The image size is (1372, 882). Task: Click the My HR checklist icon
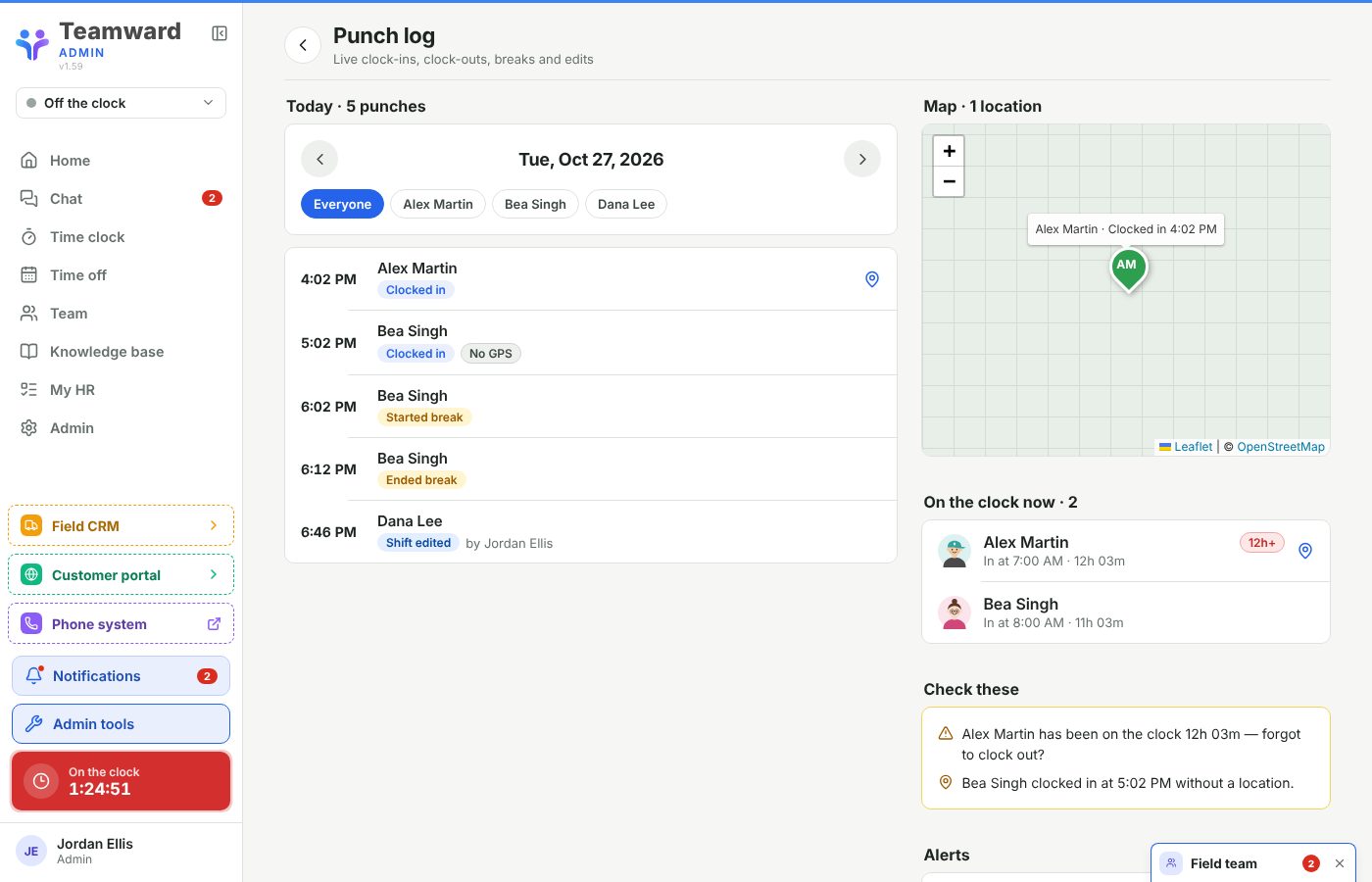pos(29,390)
